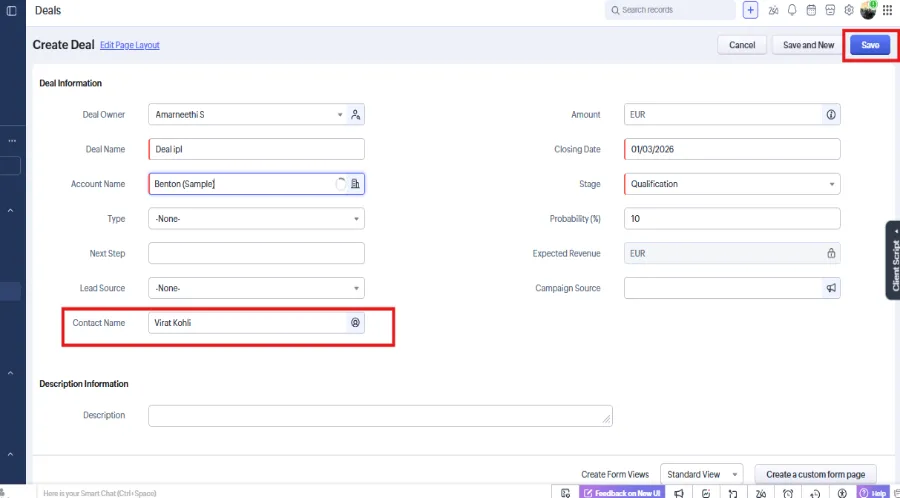
Task: Click the Amount info icon
Action: tap(831, 115)
